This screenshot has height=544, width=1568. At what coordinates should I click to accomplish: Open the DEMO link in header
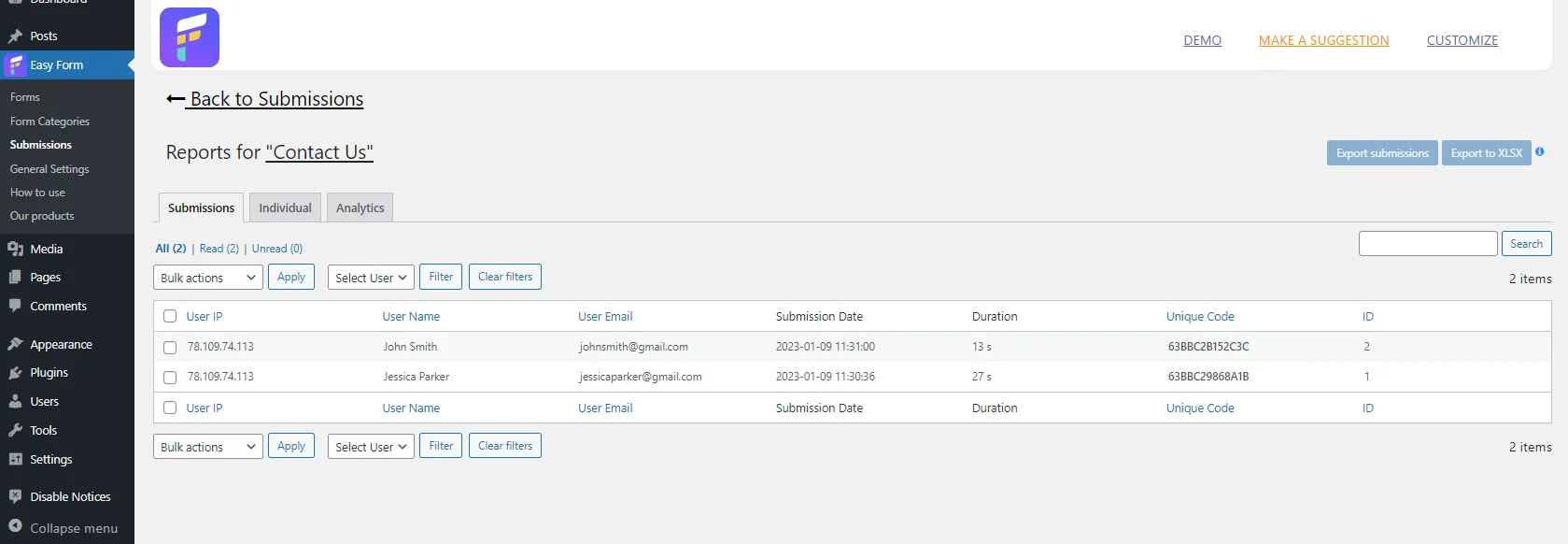1202,40
